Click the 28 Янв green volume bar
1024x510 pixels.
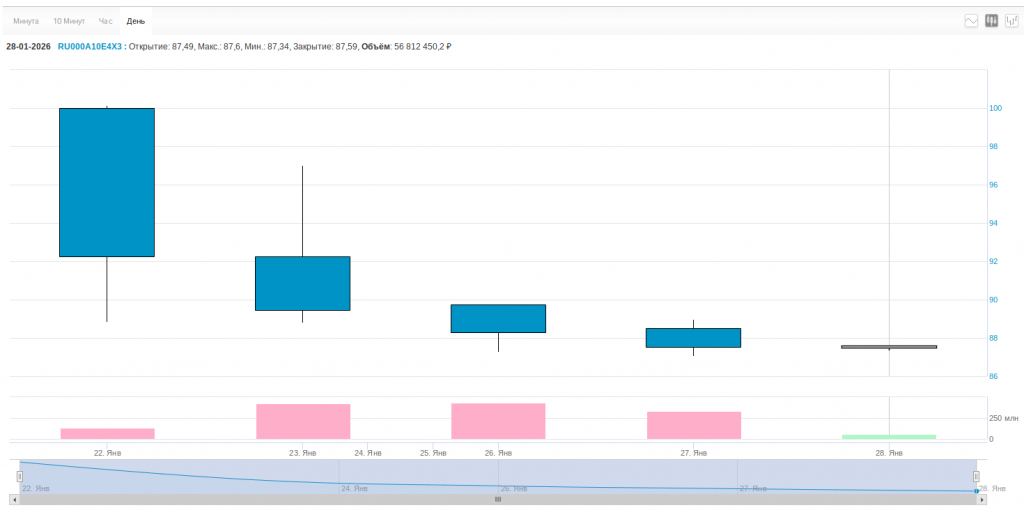tap(889, 436)
